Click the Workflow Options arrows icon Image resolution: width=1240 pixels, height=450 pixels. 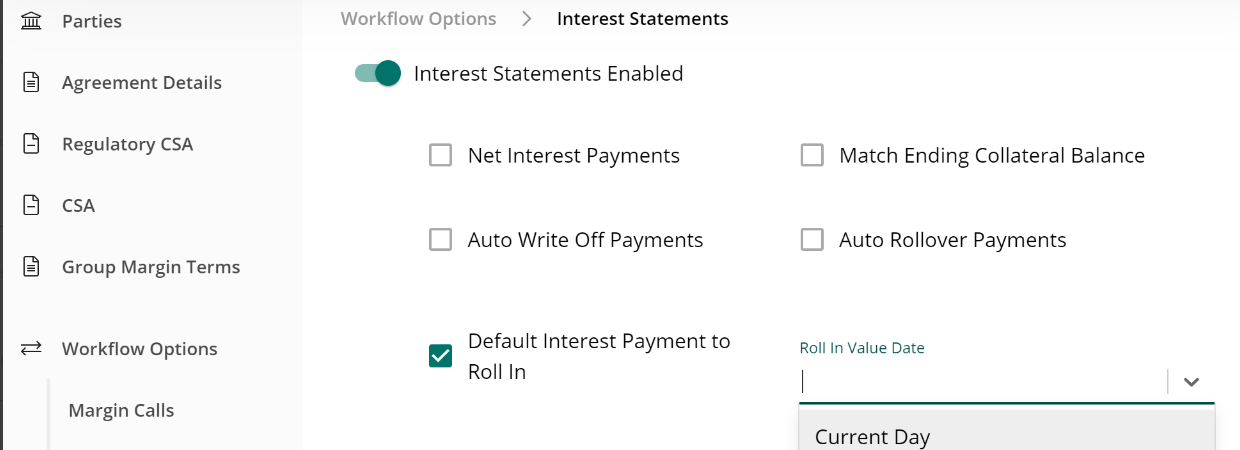click(32, 348)
